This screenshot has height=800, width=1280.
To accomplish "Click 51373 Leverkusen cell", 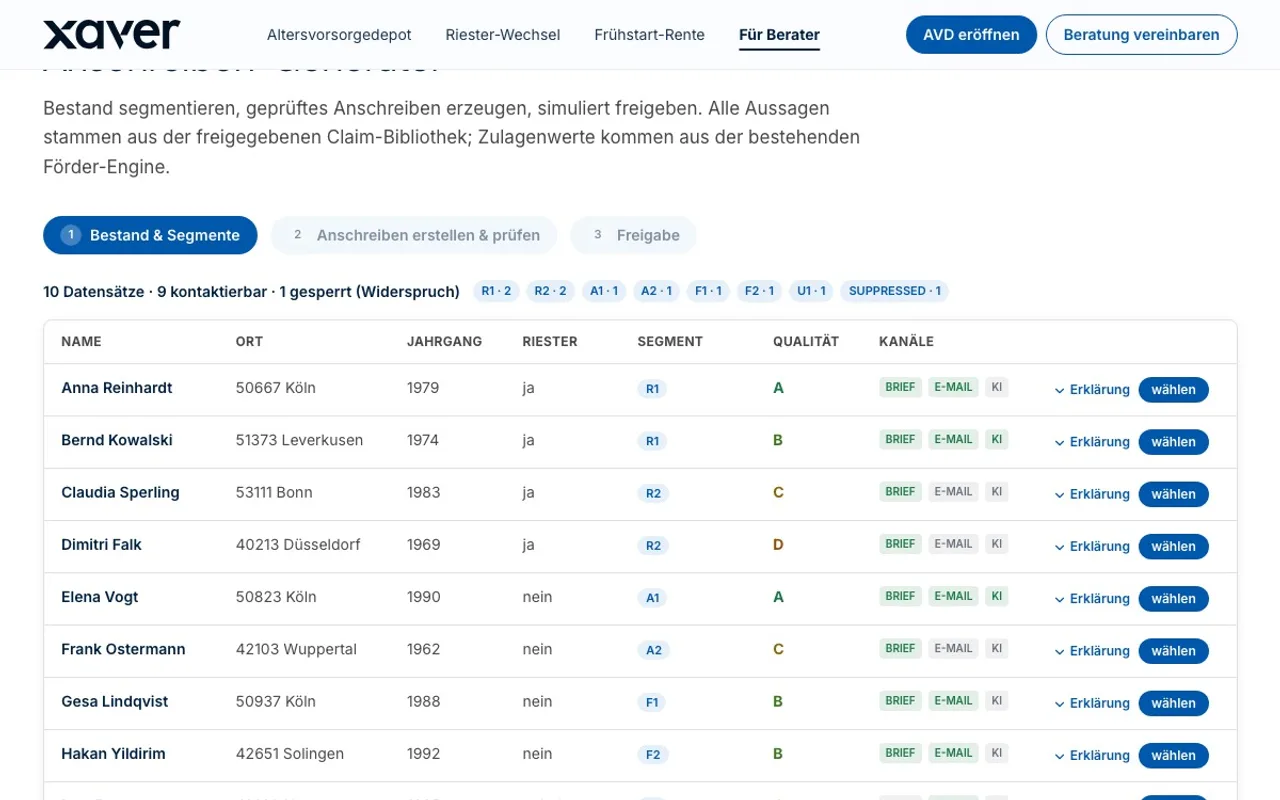I will pos(300,440).
